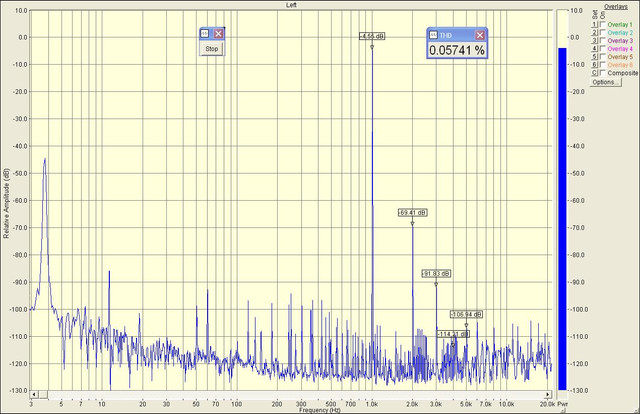Open Overlays Options dialog
The height and width of the screenshot is (414, 640).
click(x=606, y=82)
